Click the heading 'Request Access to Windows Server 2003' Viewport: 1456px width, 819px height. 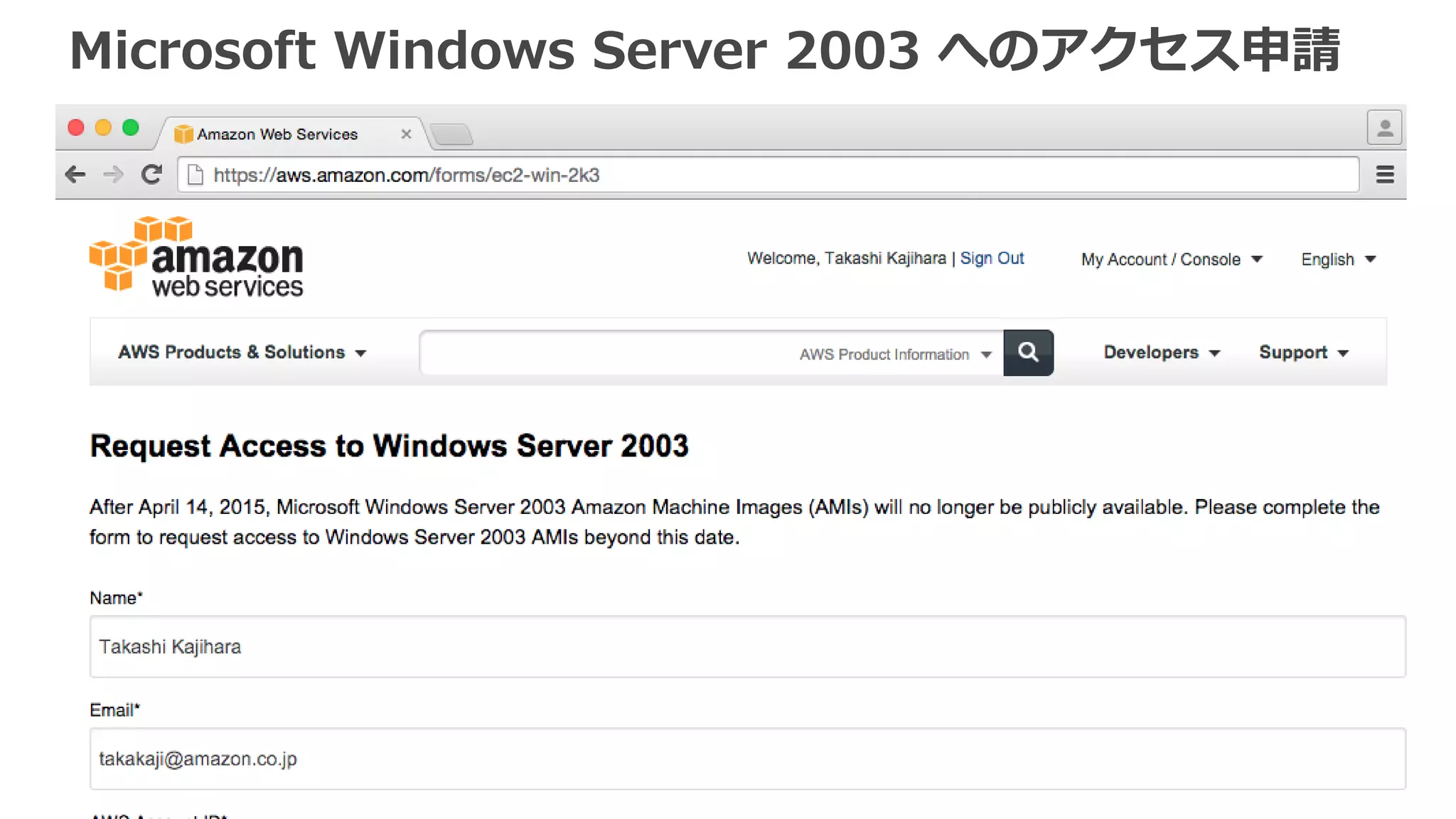click(x=389, y=446)
